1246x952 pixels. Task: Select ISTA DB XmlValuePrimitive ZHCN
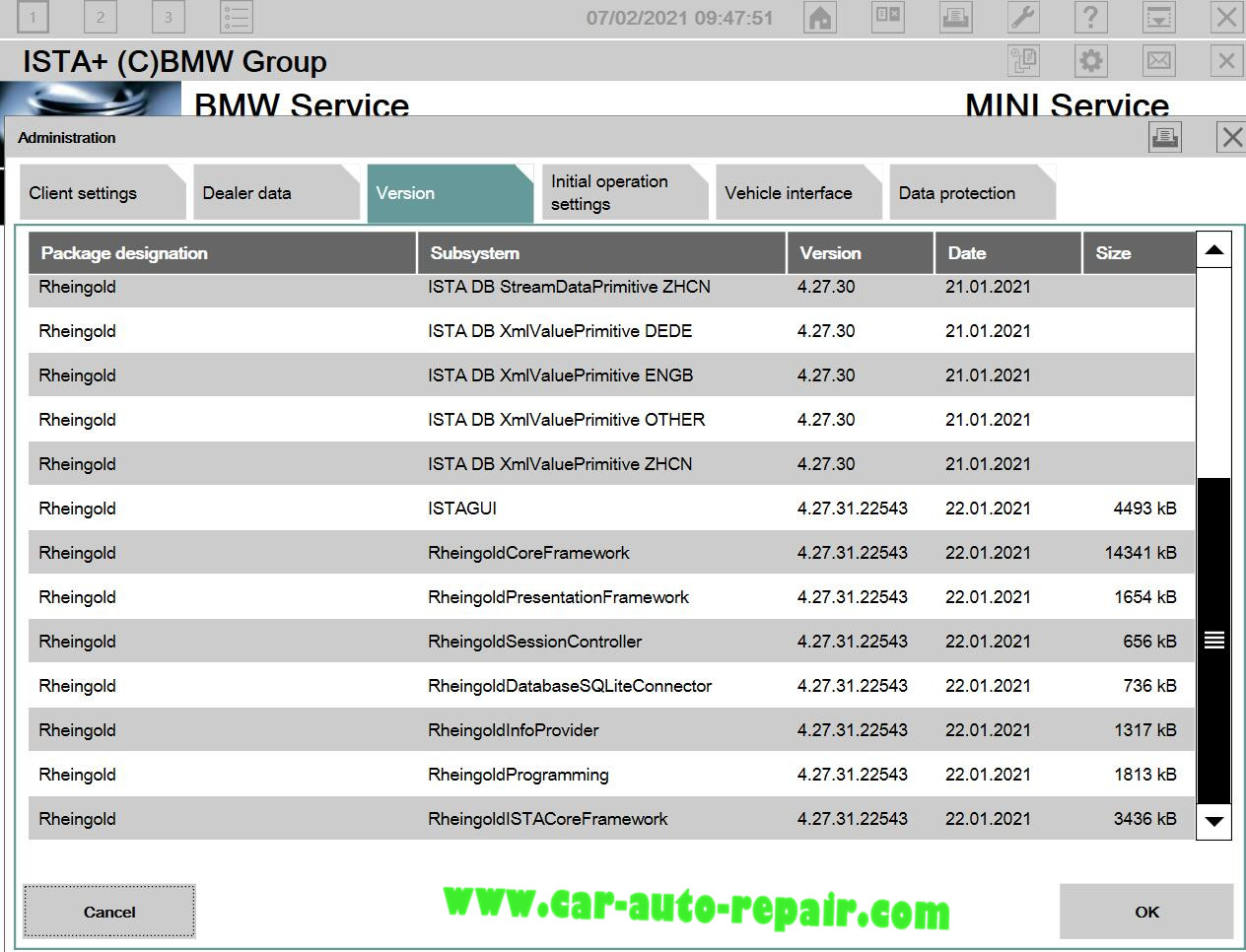tap(611, 464)
